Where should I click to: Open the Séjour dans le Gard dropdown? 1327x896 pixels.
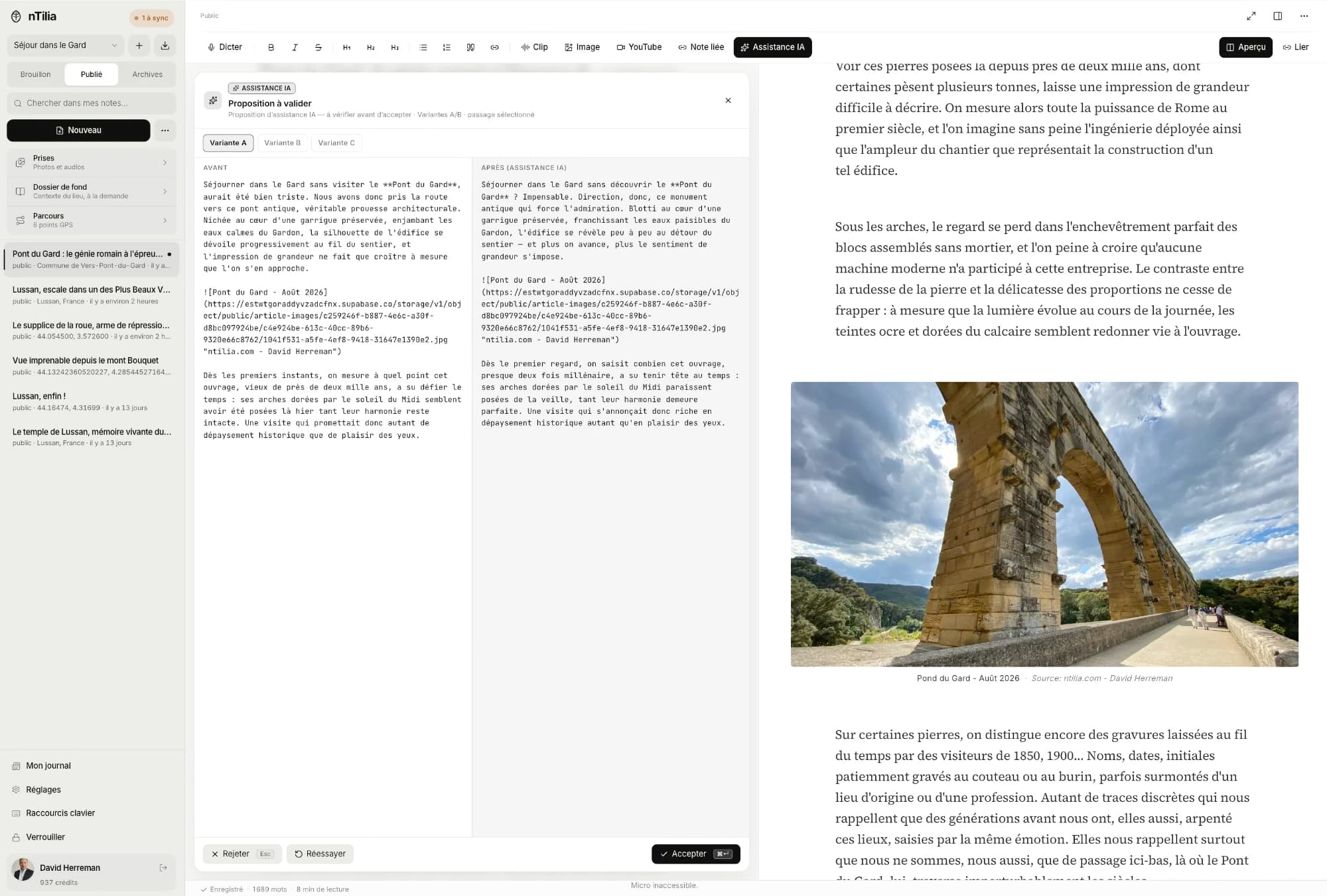66,45
